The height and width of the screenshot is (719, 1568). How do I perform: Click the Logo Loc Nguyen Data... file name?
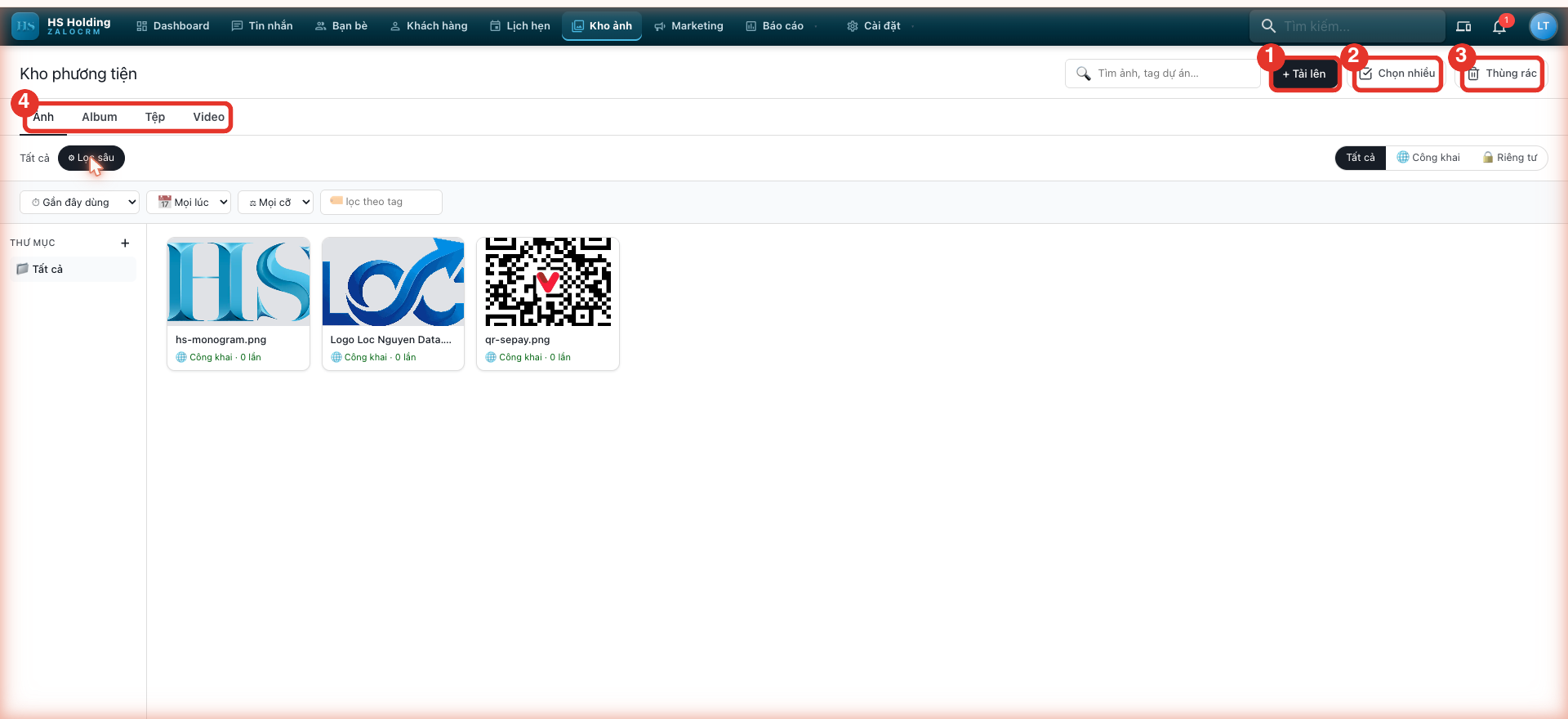(x=390, y=340)
